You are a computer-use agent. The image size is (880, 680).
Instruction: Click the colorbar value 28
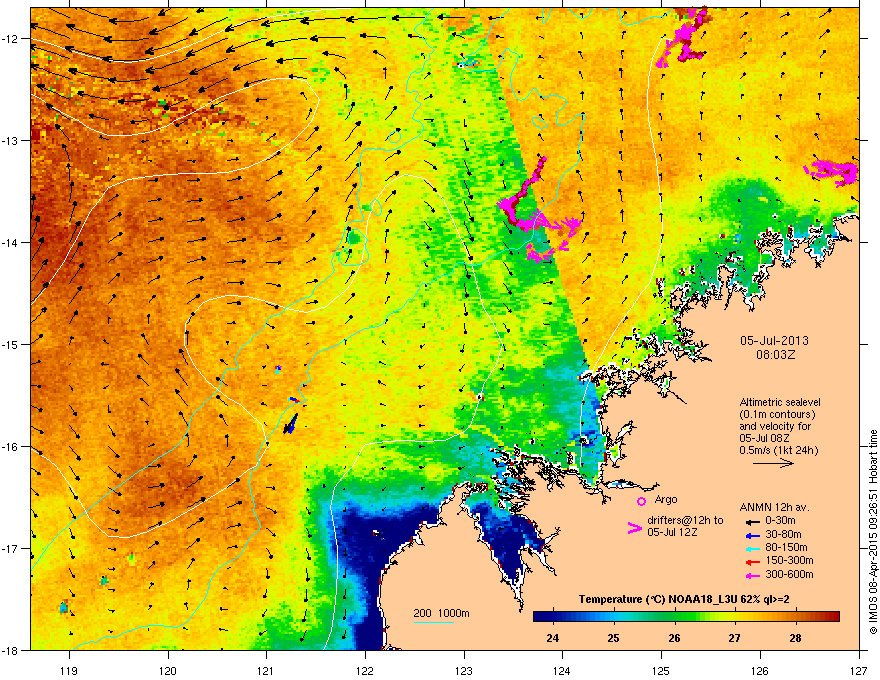click(x=795, y=638)
